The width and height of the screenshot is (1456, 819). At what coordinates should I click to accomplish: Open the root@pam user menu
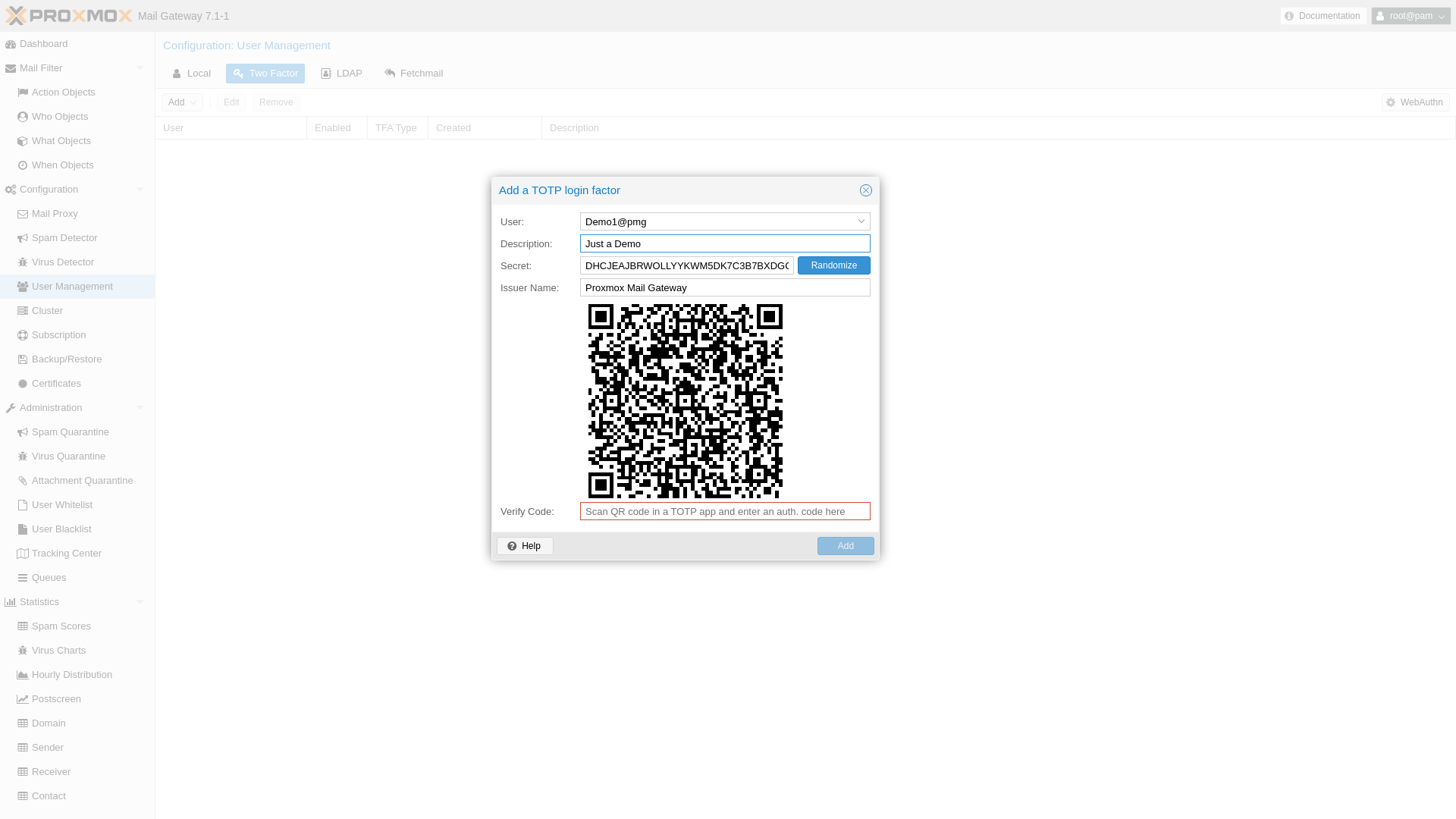point(1410,16)
